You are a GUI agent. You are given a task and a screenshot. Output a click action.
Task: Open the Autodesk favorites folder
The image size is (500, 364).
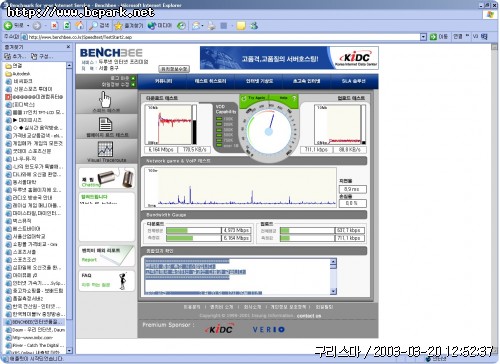[18, 74]
